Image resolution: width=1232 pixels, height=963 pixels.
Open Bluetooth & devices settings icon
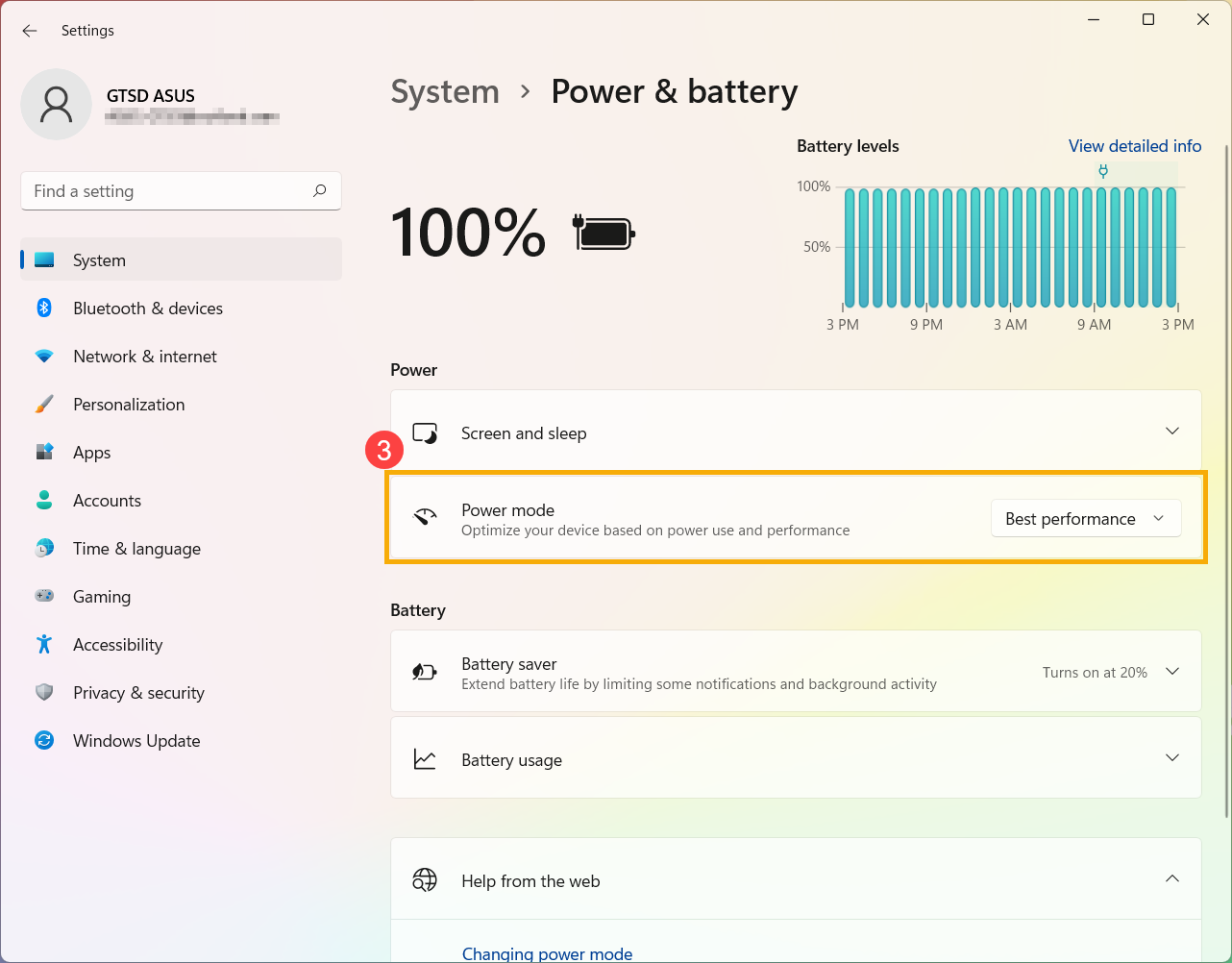tap(44, 308)
